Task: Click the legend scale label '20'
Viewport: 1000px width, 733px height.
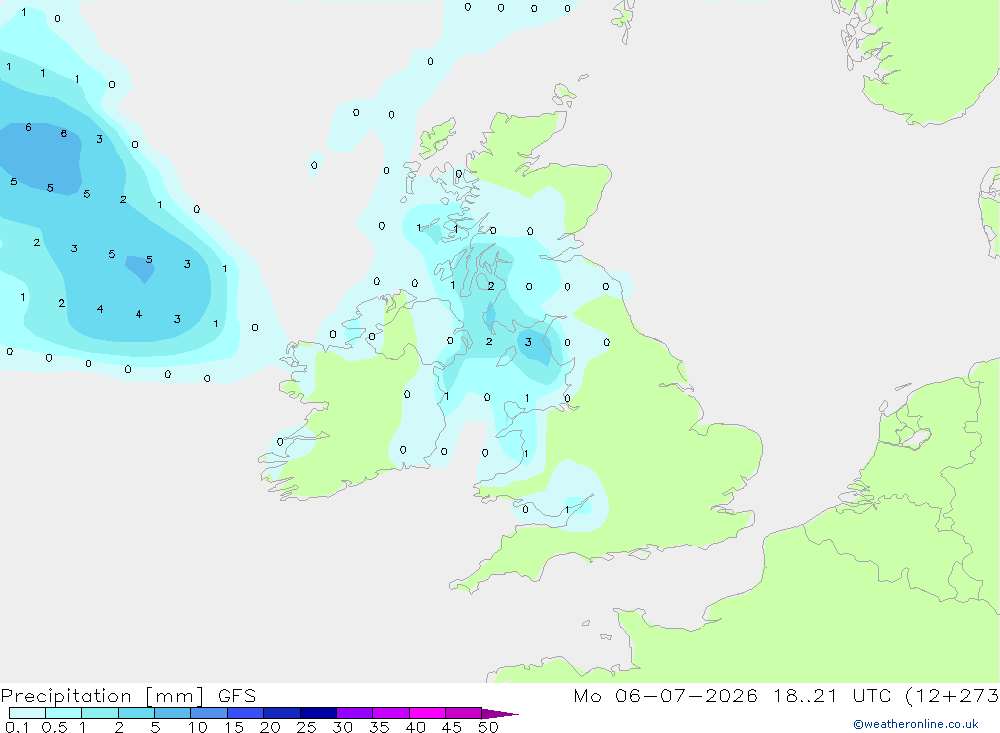Action: click(x=270, y=727)
